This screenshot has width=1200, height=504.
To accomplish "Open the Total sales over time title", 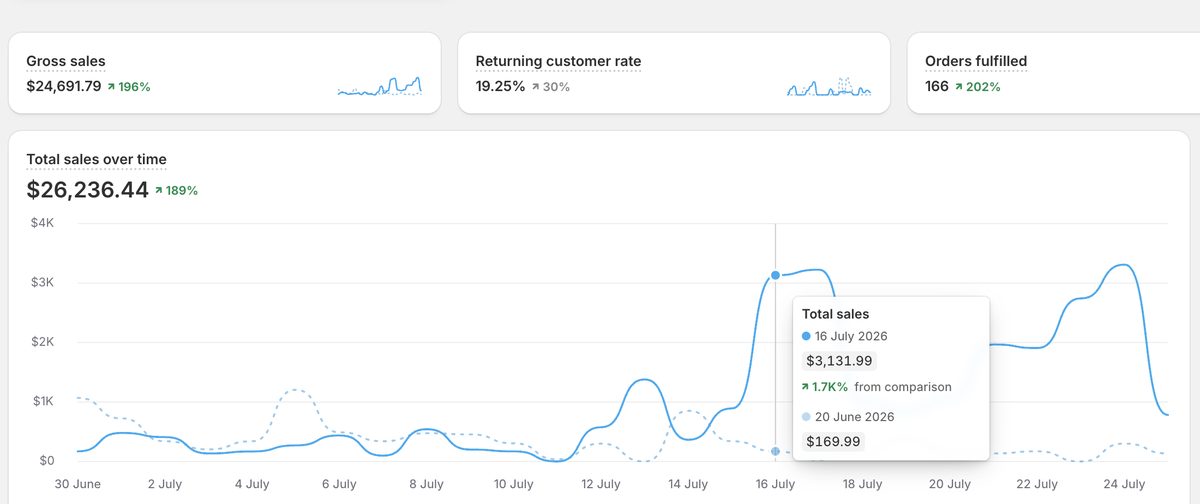I will click(97, 159).
